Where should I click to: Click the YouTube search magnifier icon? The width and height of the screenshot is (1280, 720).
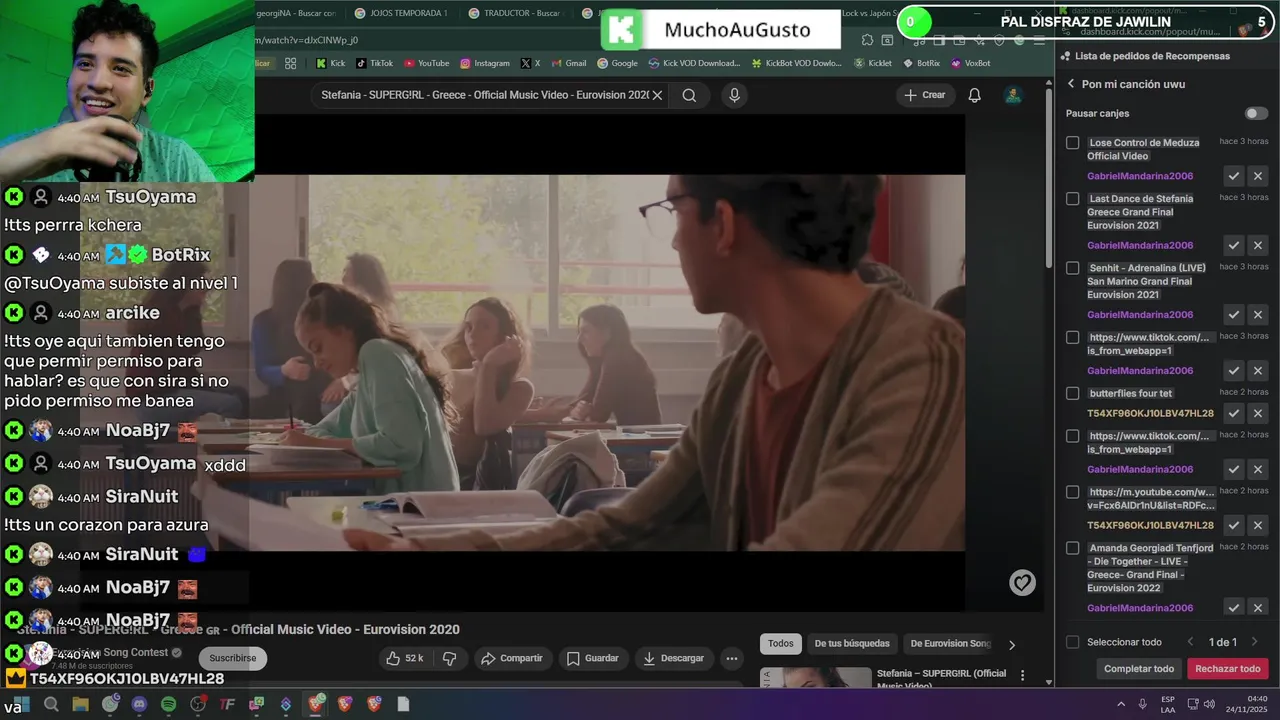[x=689, y=95]
